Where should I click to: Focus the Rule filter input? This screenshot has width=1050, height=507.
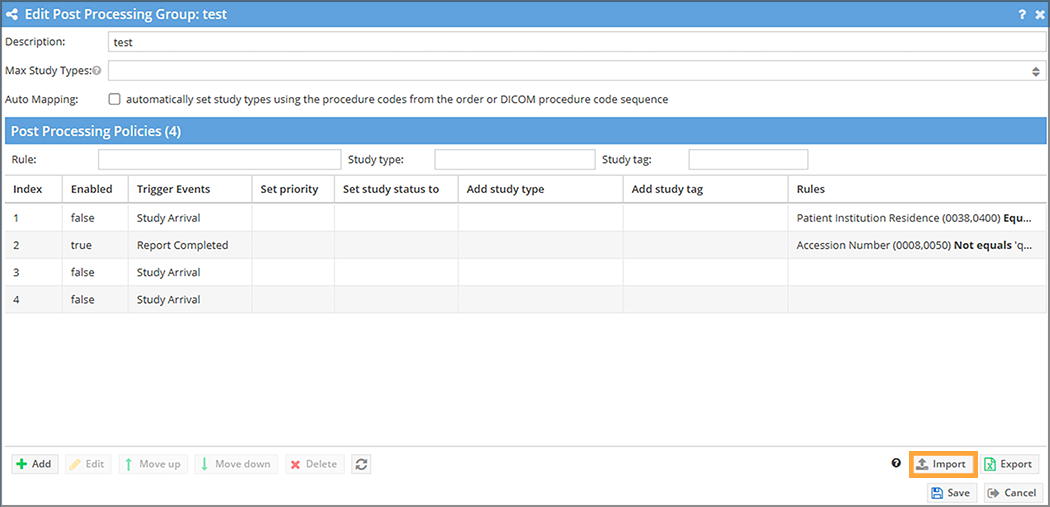tap(219, 160)
